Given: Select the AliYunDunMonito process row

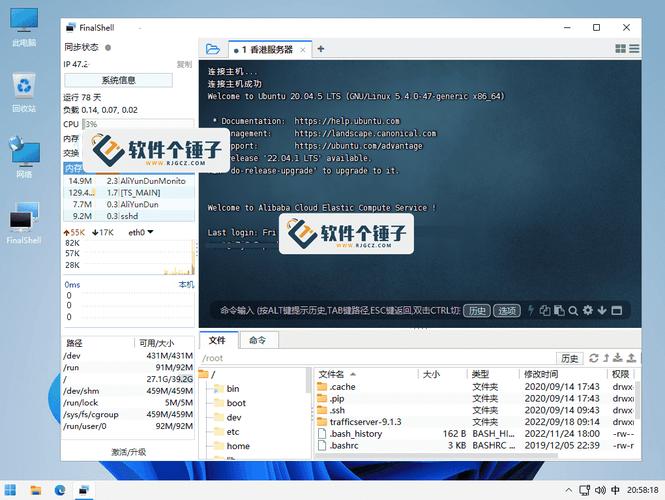Looking at the screenshot, I should coord(129,181).
